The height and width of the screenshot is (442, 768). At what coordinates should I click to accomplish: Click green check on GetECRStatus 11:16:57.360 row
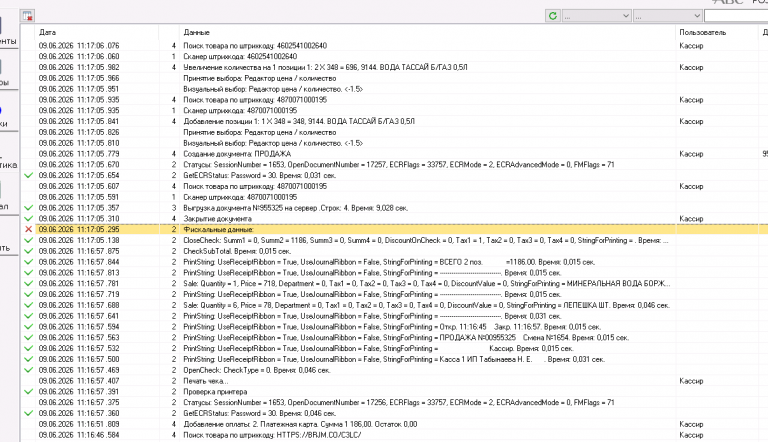(x=28, y=413)
